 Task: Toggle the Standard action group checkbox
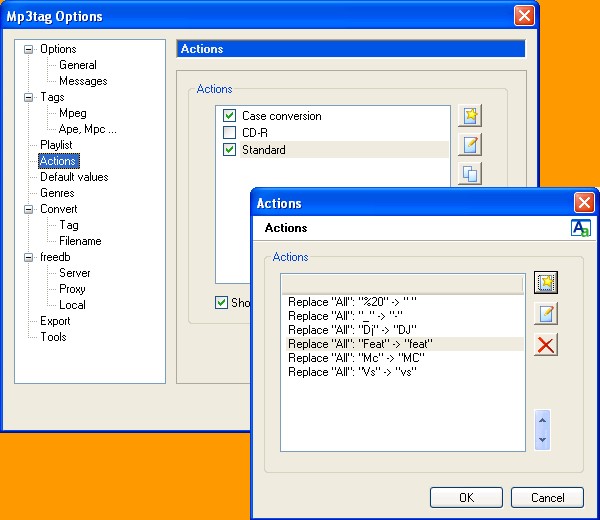230,150
